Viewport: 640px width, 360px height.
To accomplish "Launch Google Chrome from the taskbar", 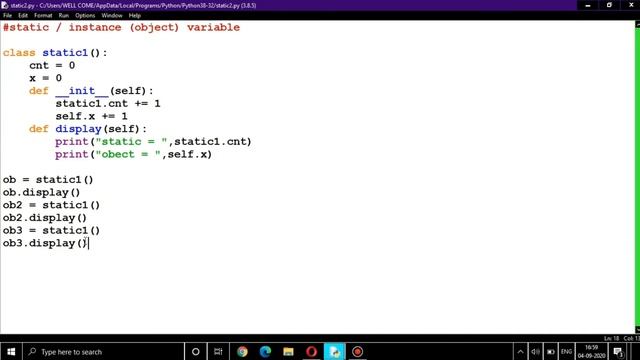I will pyautogui.click(x=242, y=351).
